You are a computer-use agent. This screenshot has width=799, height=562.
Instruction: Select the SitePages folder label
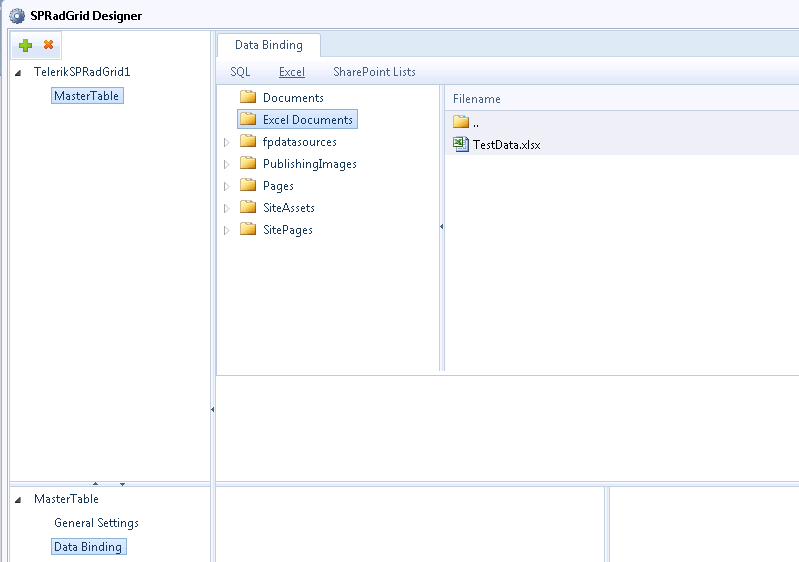point(287,230)
